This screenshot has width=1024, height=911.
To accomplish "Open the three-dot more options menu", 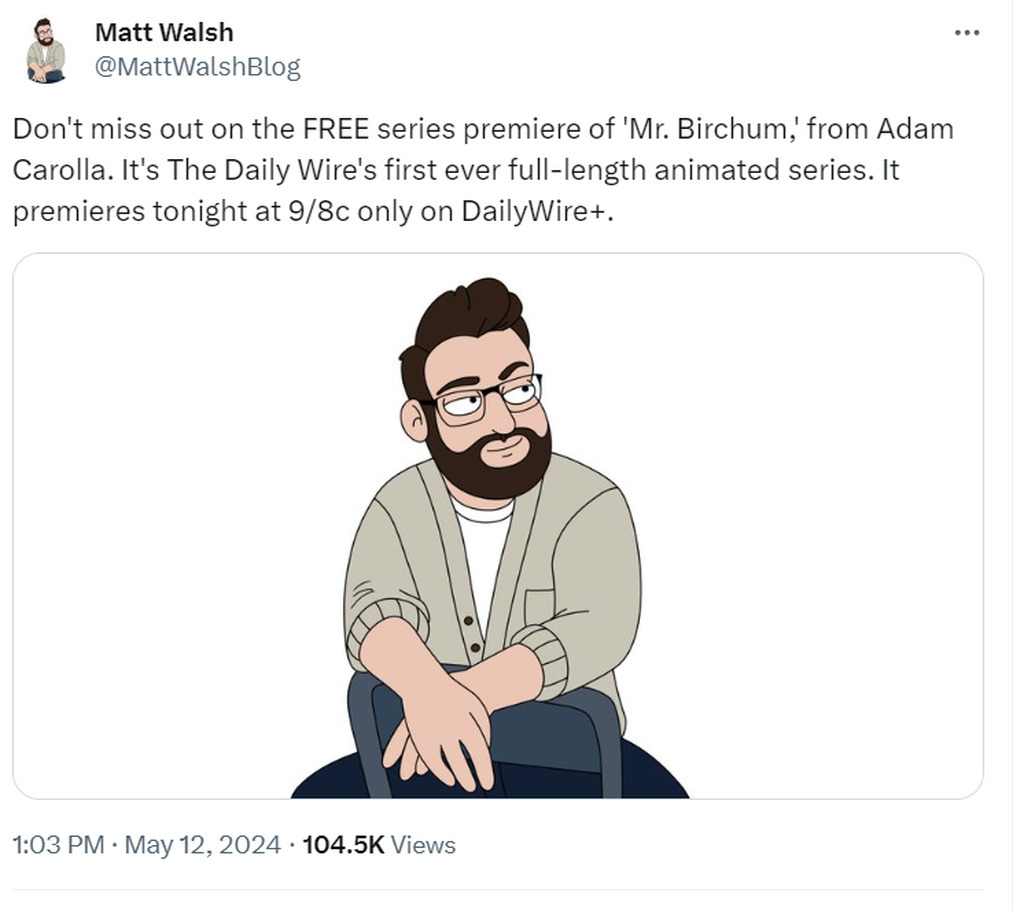I will point(967,33).
